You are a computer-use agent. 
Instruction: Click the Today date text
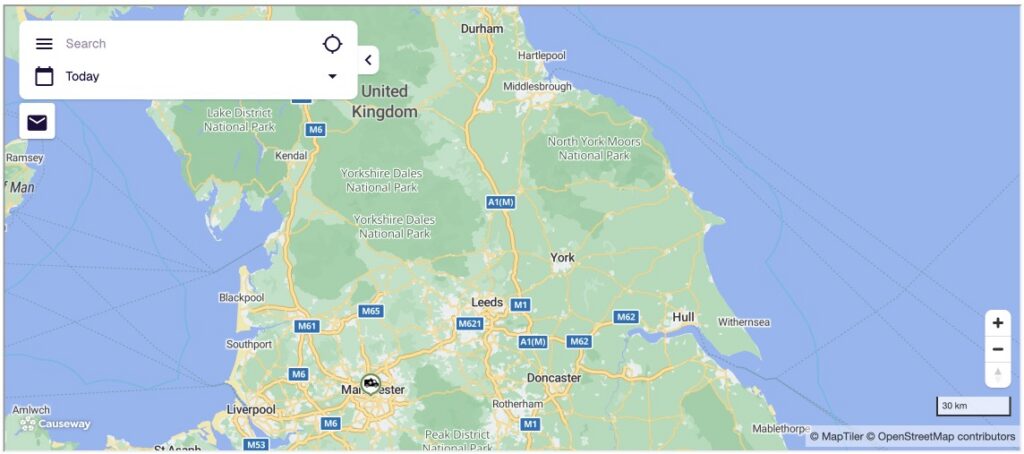82,76
